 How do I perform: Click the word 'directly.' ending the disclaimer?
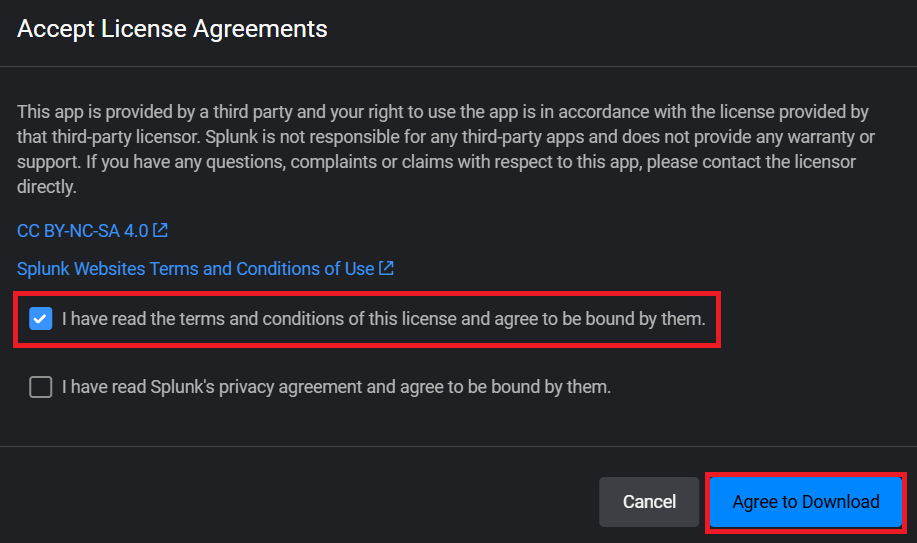(47, 187)
